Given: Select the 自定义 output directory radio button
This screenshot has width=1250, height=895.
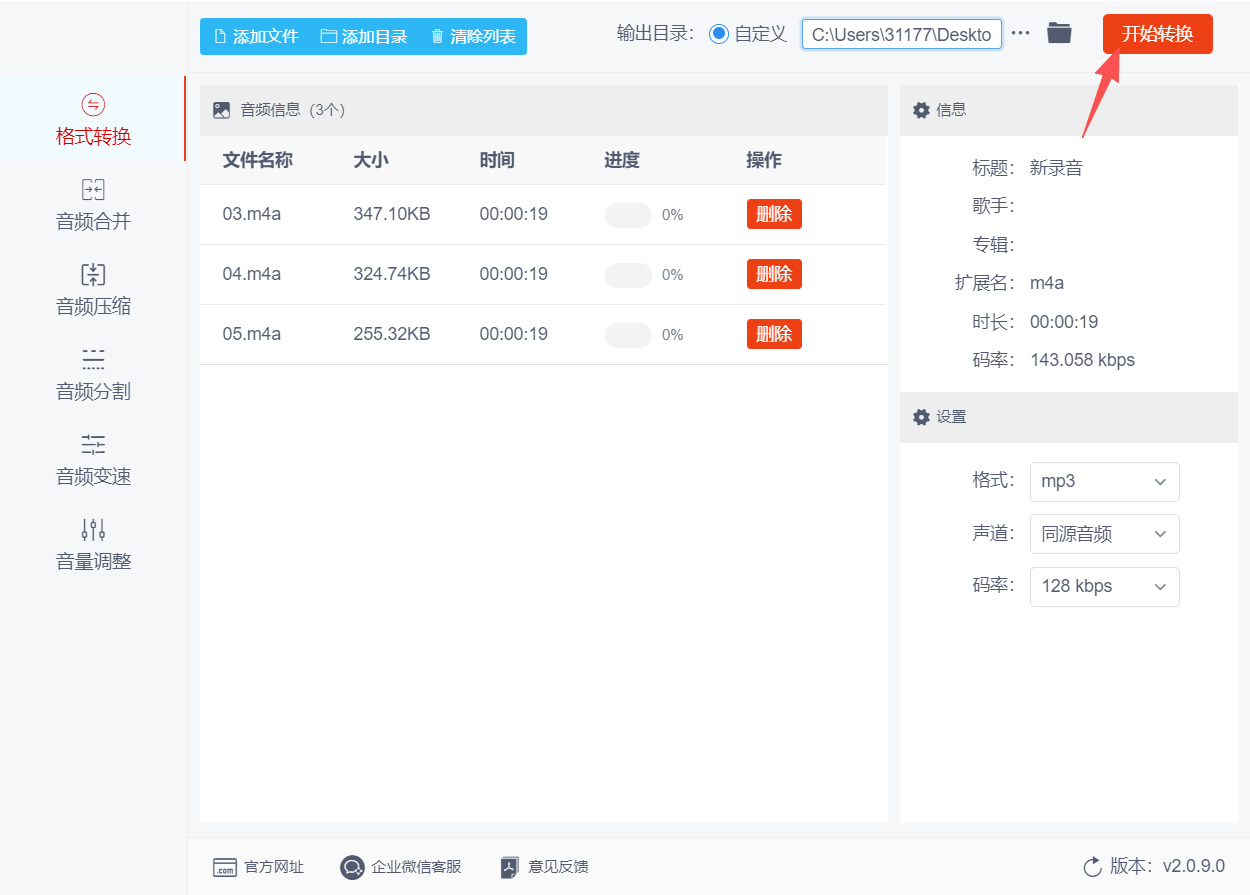Looking at the screenshot, I should (719, 34).
